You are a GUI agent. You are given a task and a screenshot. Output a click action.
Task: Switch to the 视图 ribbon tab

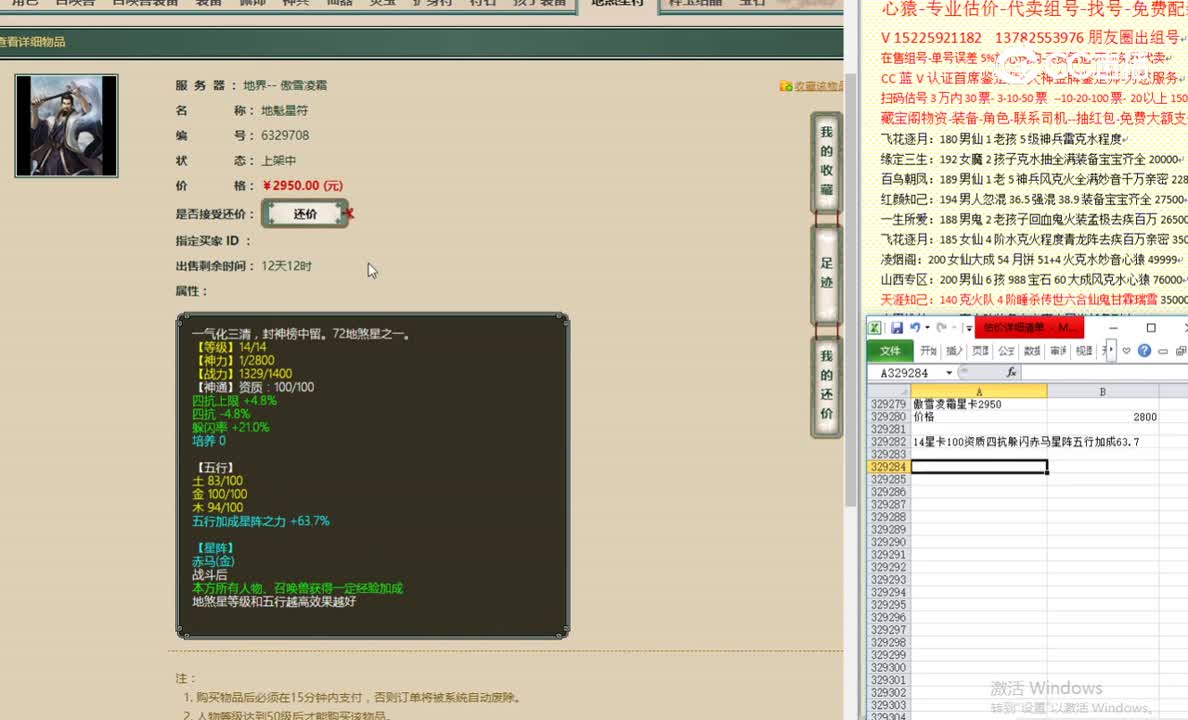pyautogui.click(x=1085, y=351)
